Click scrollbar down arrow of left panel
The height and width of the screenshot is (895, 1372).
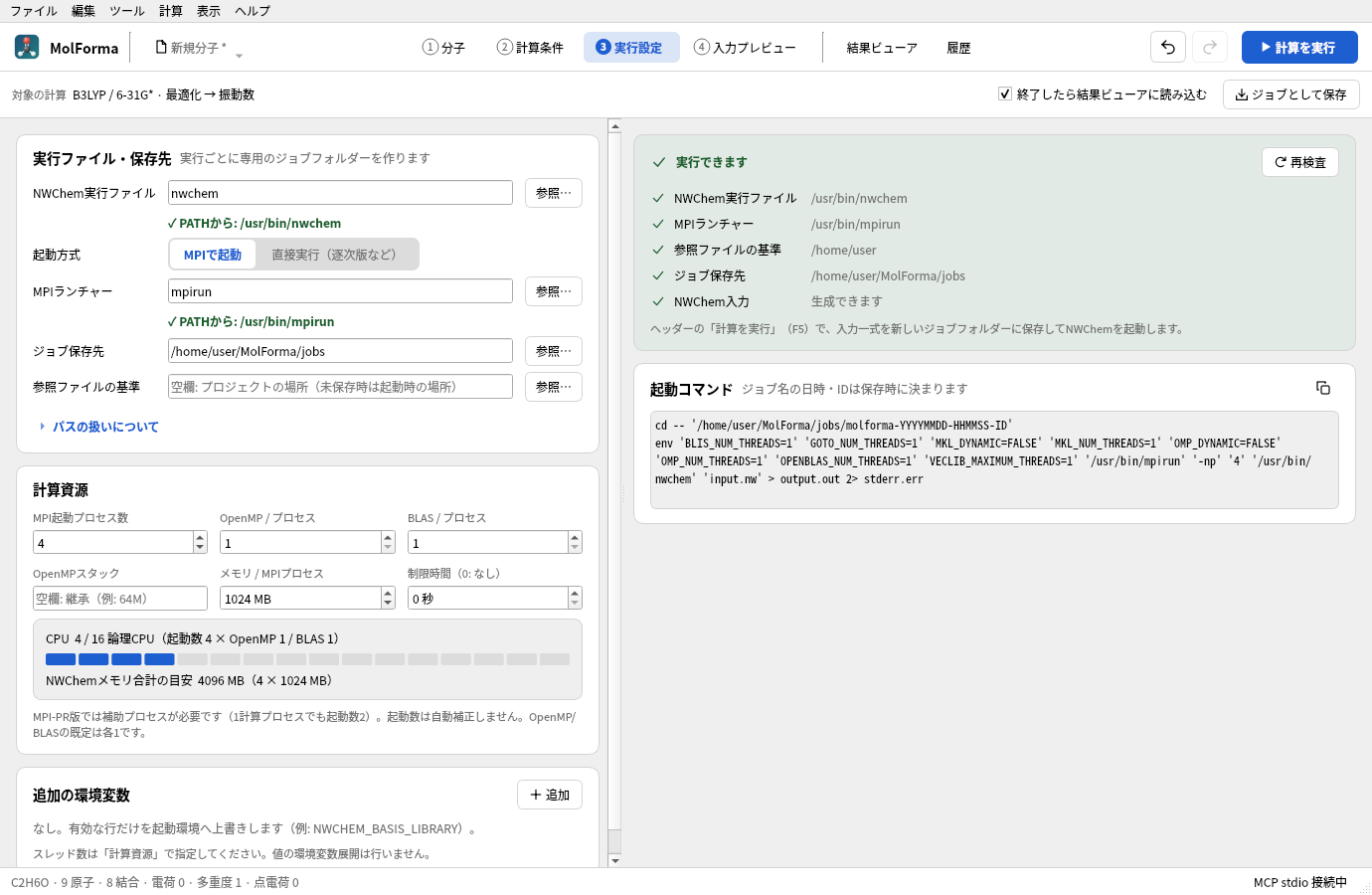(x=614, y=860)
